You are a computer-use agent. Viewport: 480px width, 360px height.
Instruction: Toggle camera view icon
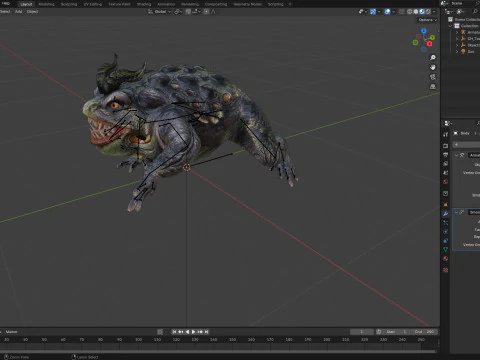click(433, 77)
